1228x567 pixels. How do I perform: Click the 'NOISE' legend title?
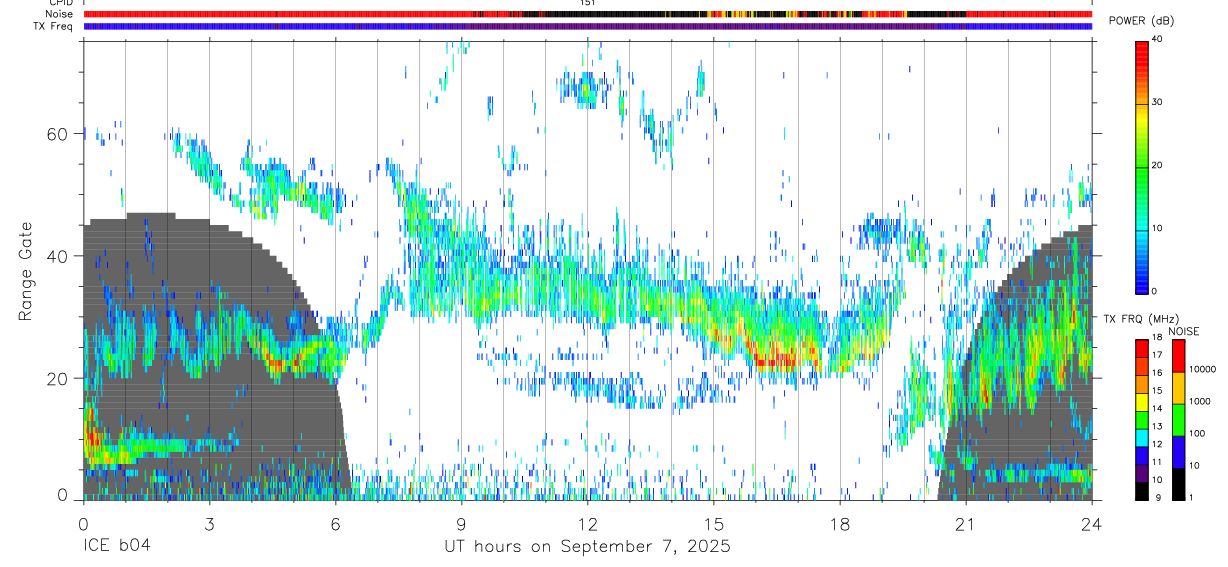click(1183, 331)
